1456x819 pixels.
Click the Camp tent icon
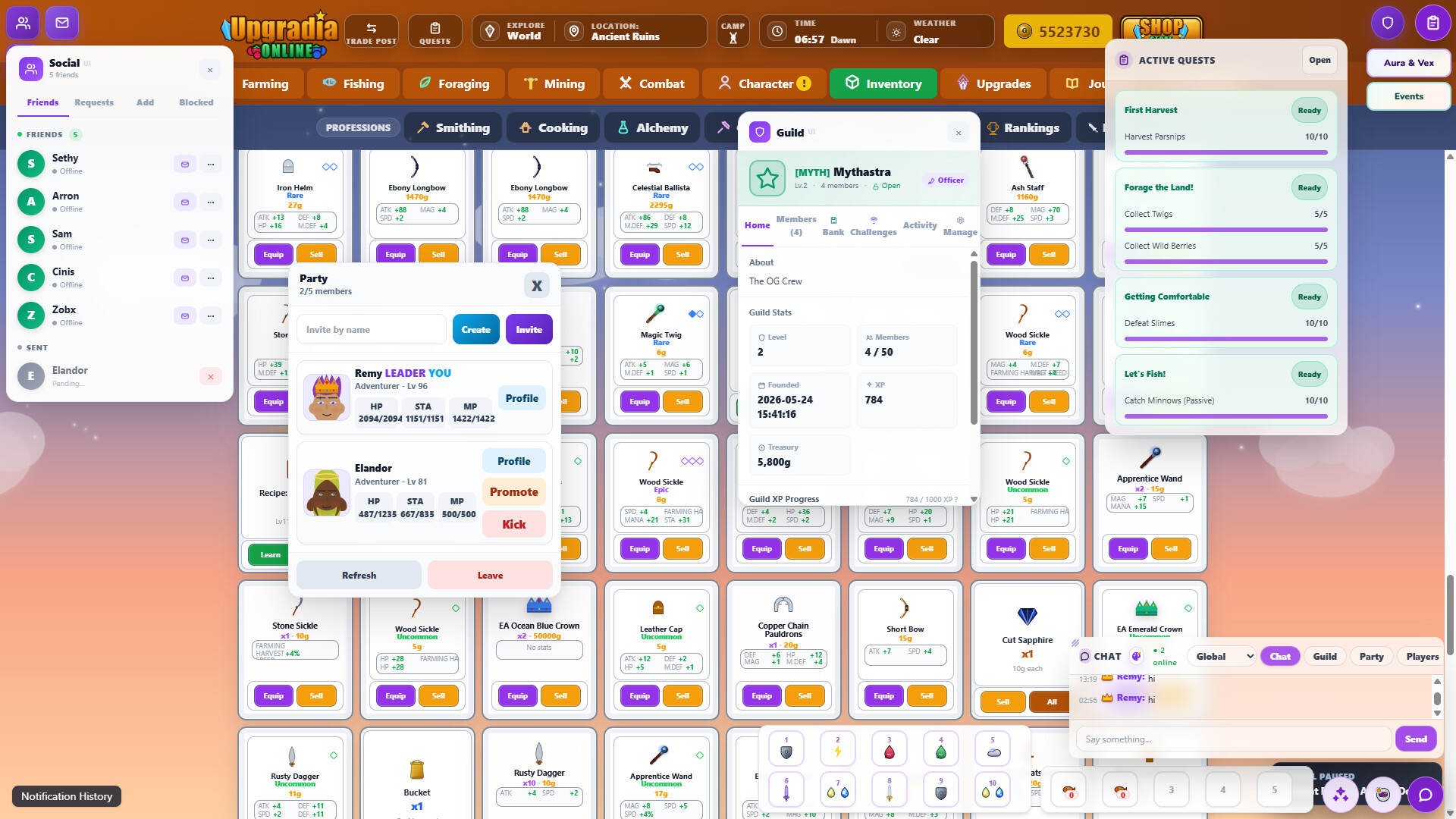point(733,32)
